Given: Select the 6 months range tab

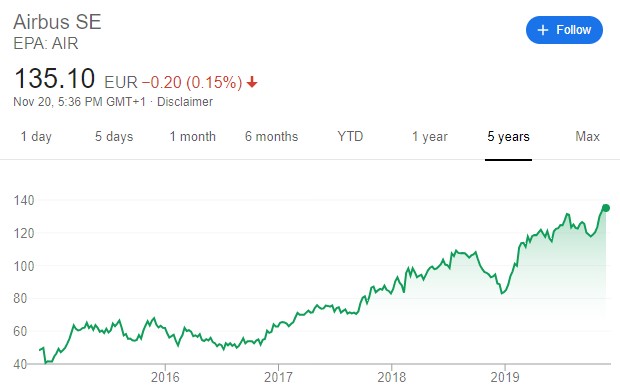Looking at the screenshot, I should click(x=271, y=136).
